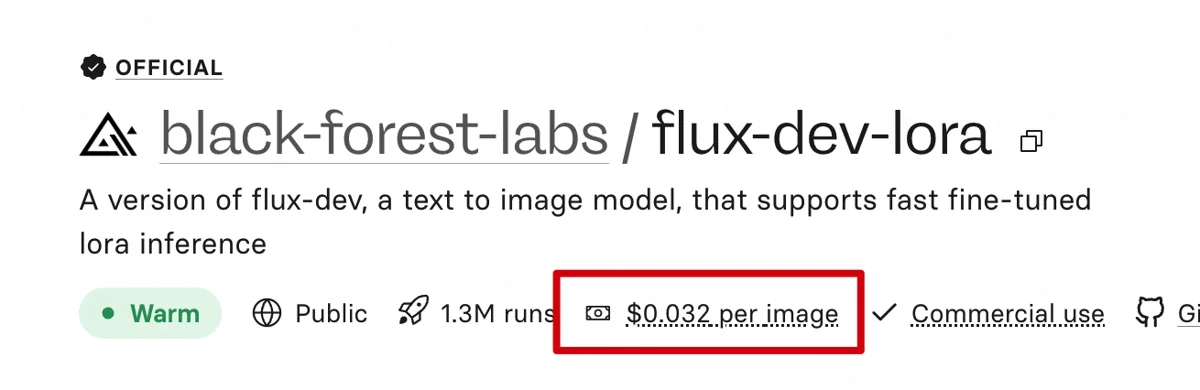Click the Warm status badge
This screenshot has width=1200, height=390.
pyautogui.click(x=150, y=313)
